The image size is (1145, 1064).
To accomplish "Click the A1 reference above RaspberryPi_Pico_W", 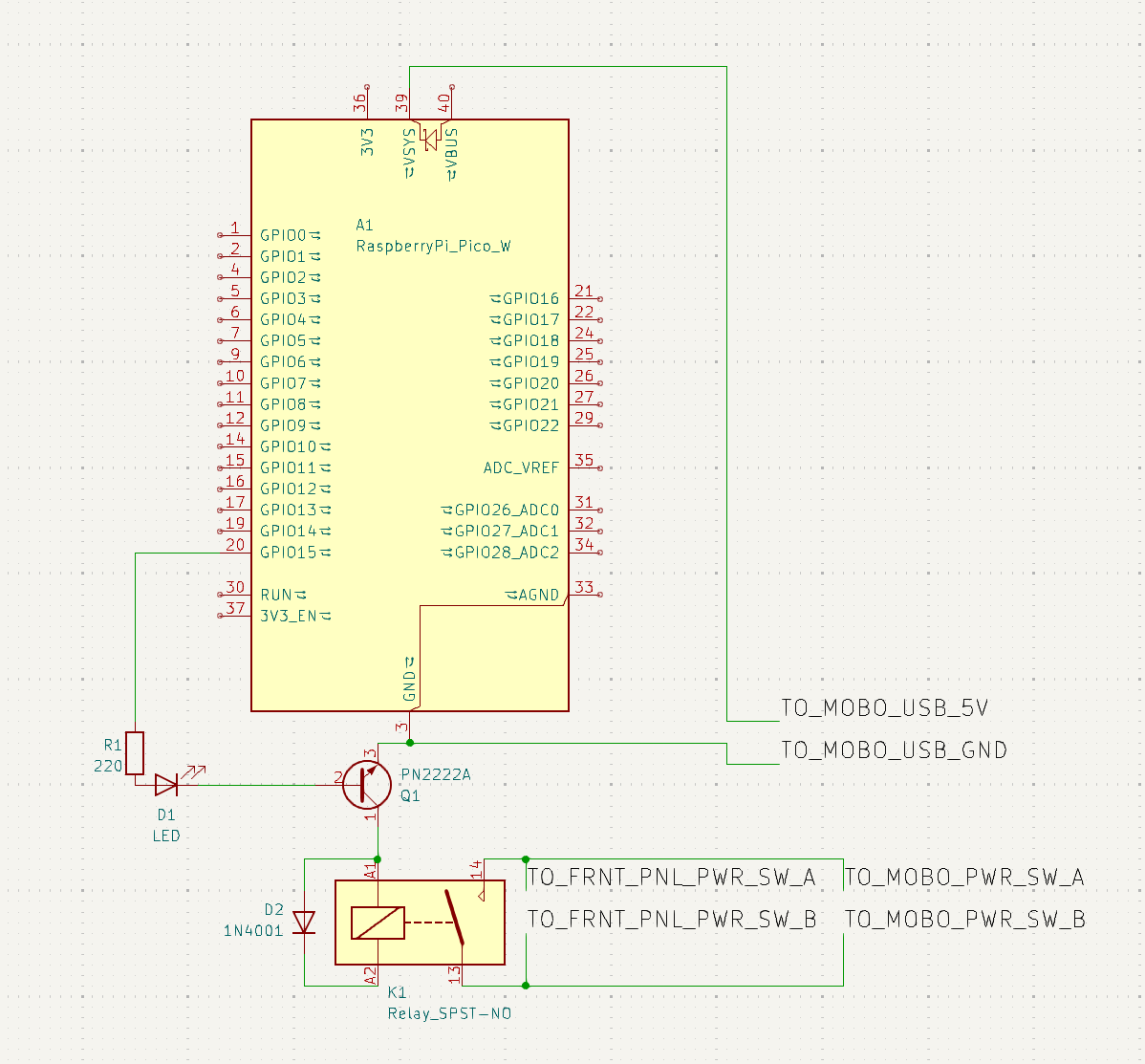I will [x=364, y=225].
